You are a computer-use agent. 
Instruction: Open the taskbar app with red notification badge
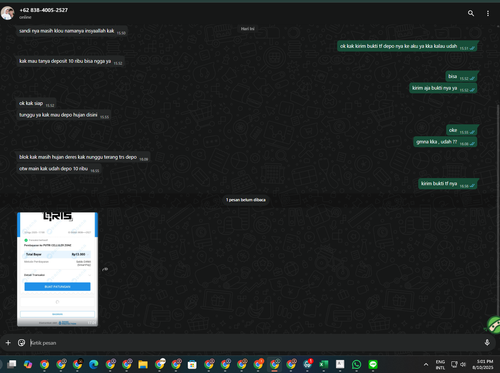coord(307,364)
